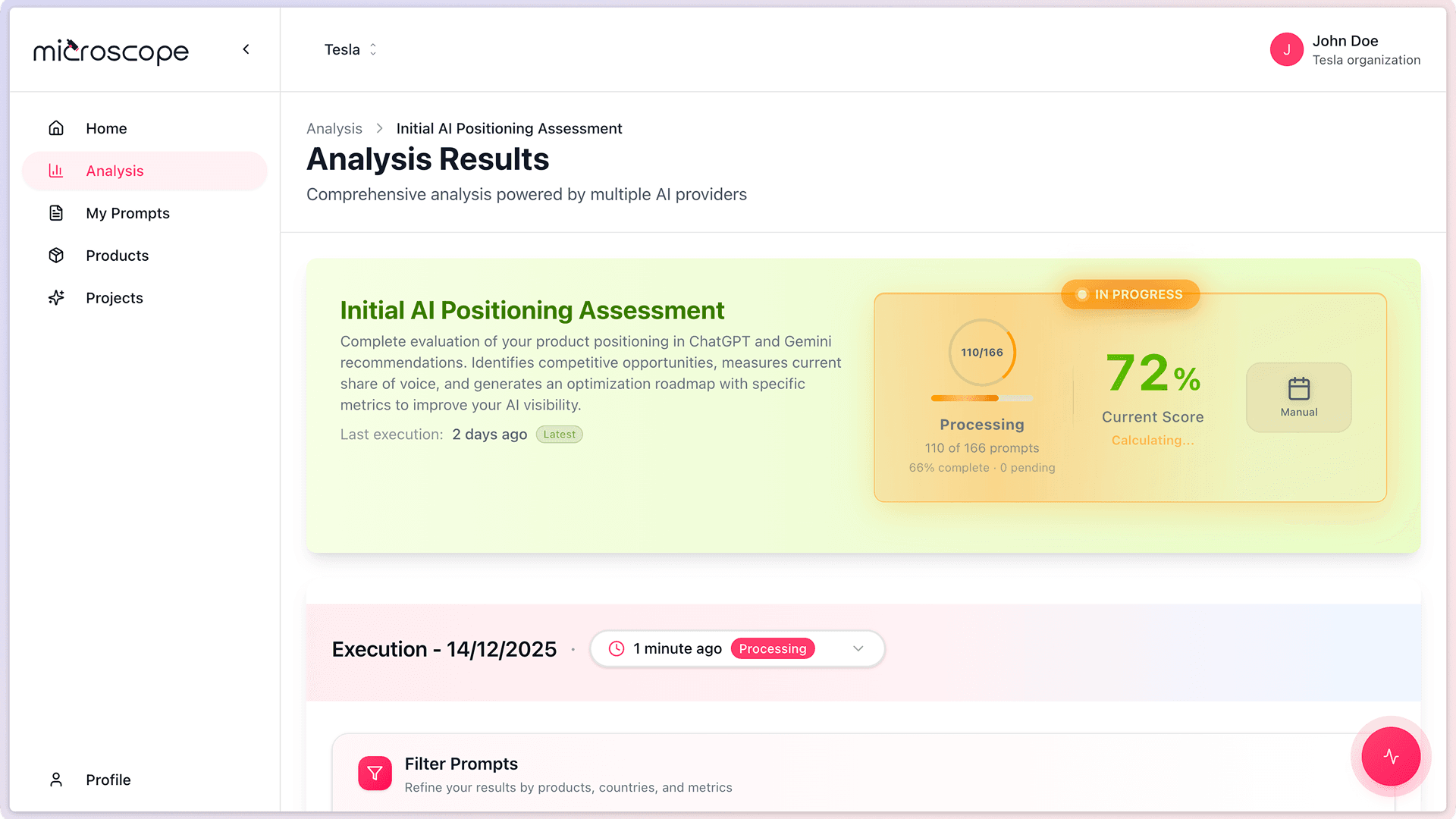The height and width of the screenshot is (819, 1456).
Task: Open the Tesla organization switcher
Action: tap(350, 49)
